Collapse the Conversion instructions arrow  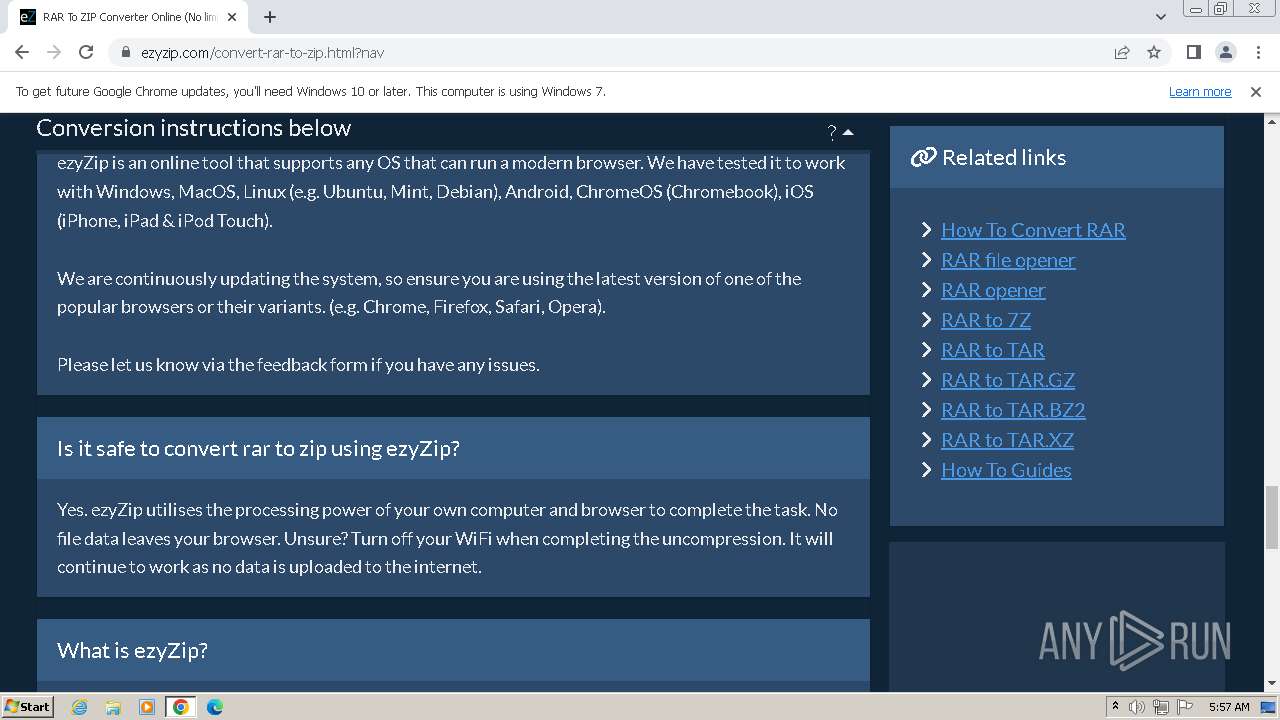(x=848, y=132)
